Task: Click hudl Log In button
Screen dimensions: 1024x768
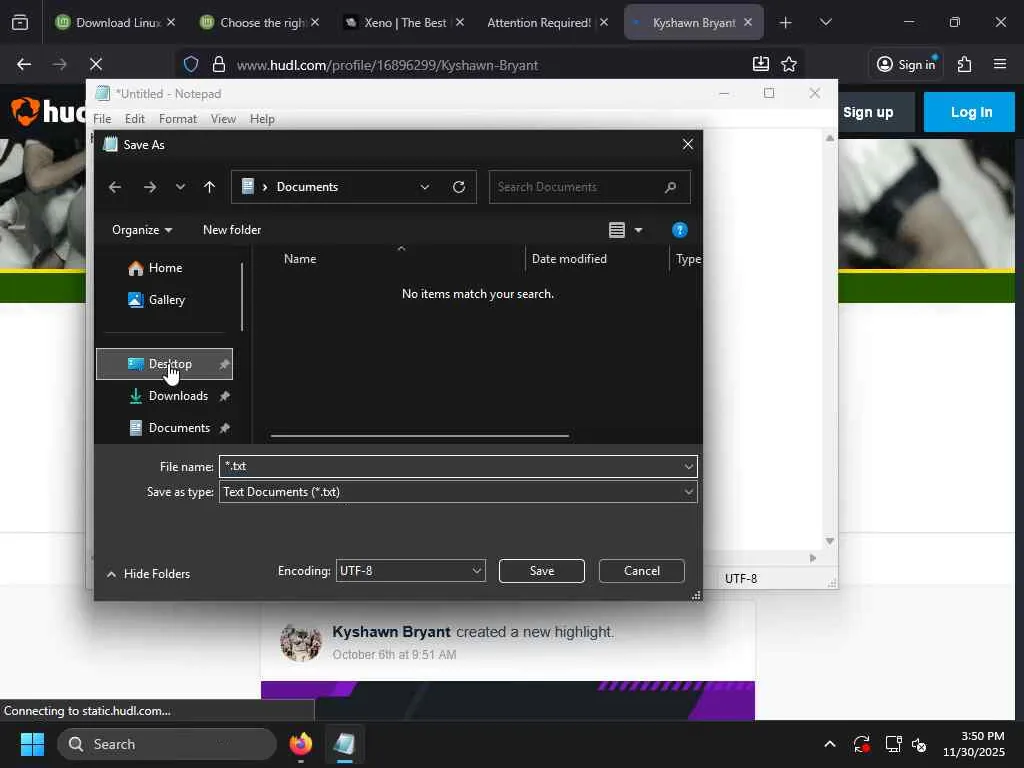Action: (971, 112)
